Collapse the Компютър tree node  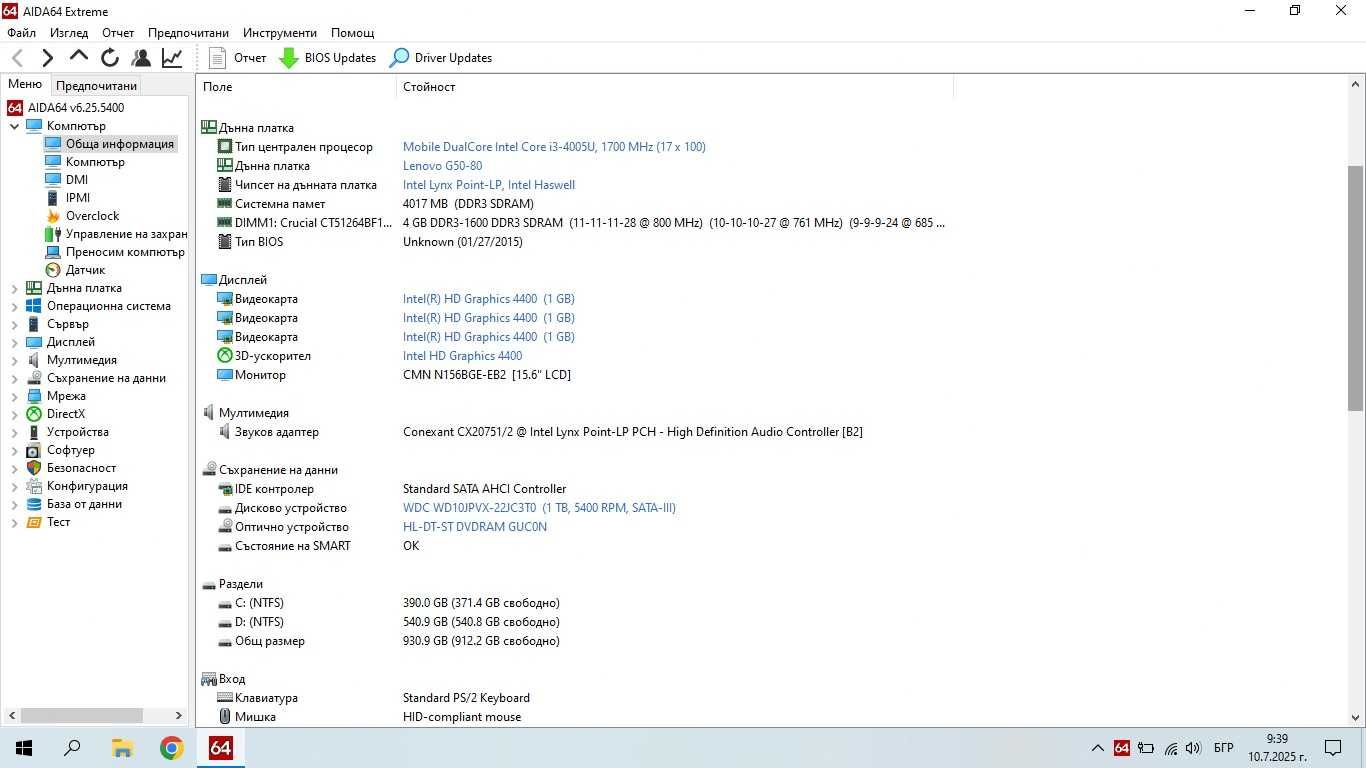click(x=14, y=126)
